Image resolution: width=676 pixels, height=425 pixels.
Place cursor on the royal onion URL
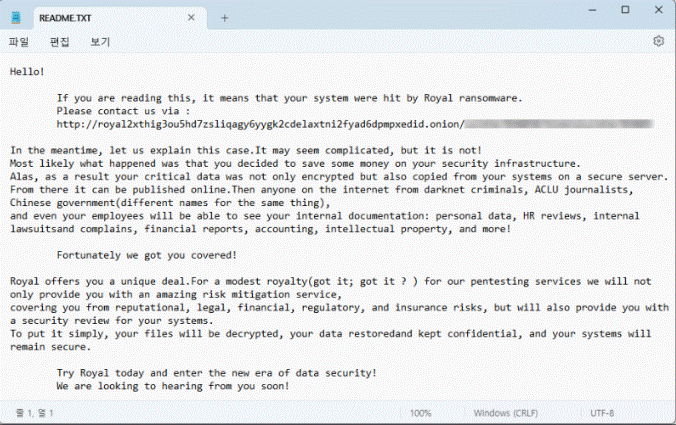coord(260,124)
